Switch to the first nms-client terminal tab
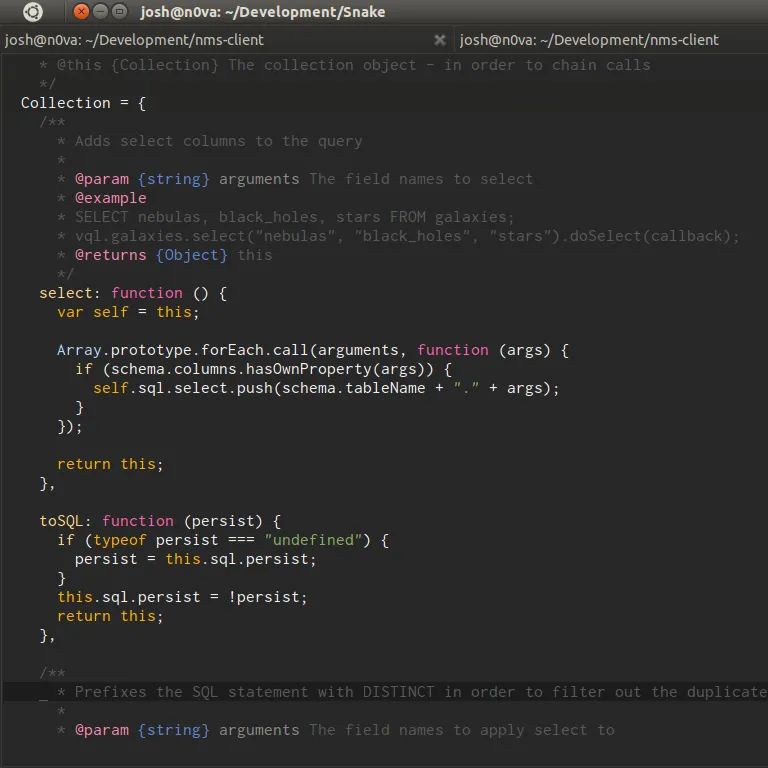Screen dimensions: 768x768 [227, 40]
